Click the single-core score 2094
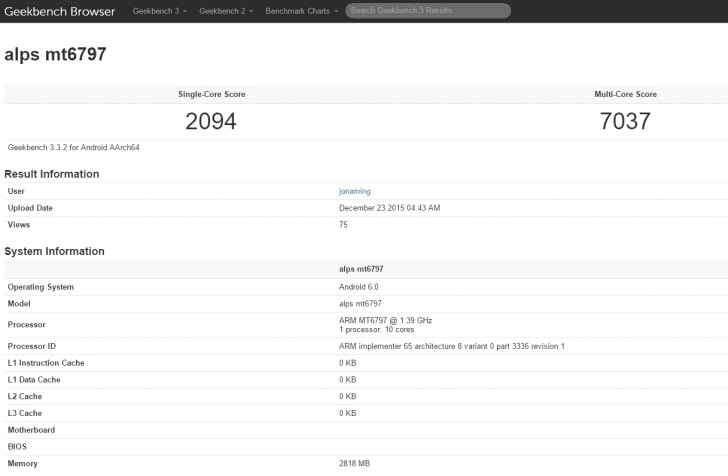728x476 pixels. click(211, 122)
